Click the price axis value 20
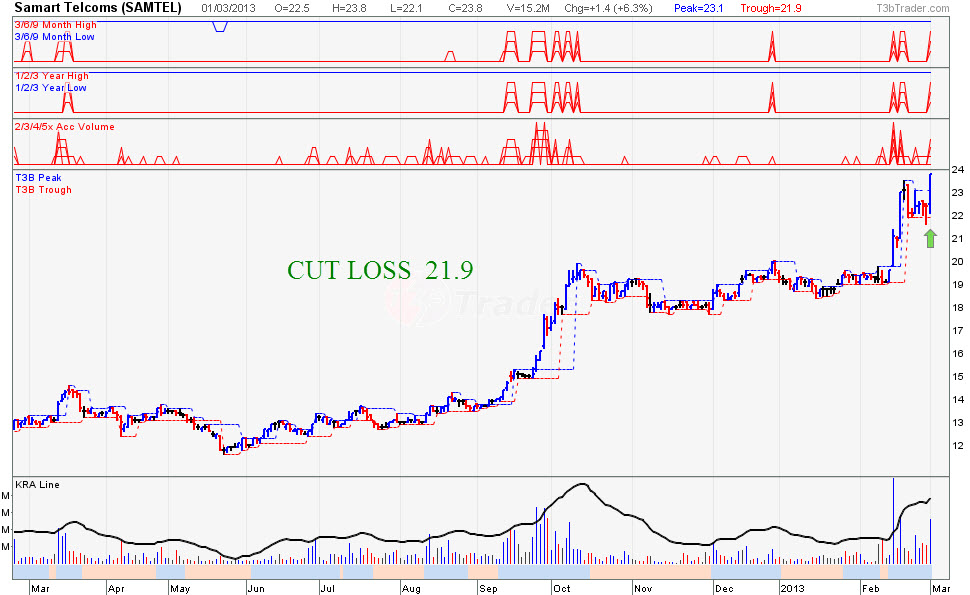Viewport: 970px width, 595px height. [958, 262]
